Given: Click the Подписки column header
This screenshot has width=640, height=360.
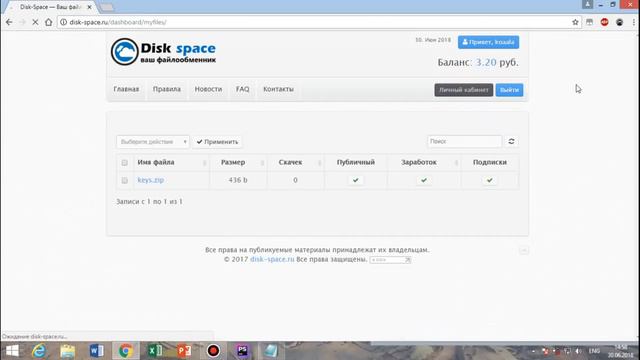Looking at the screenshot, I should pos(490,162).
